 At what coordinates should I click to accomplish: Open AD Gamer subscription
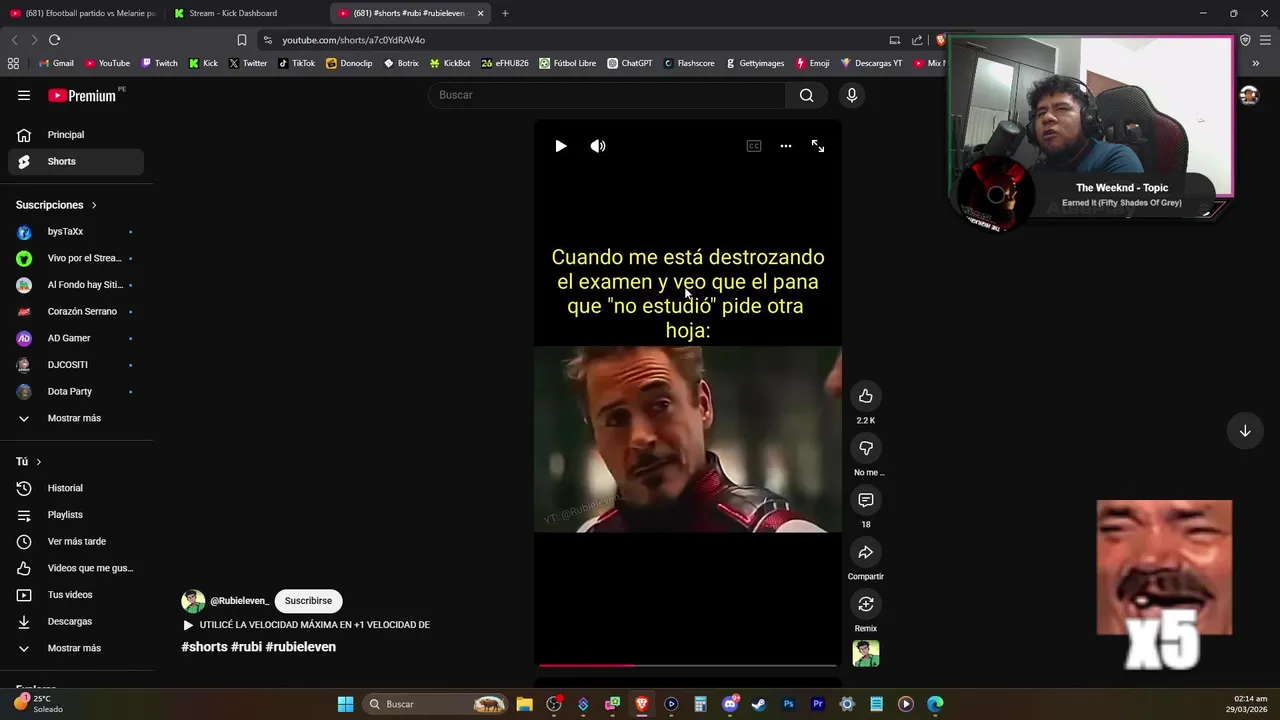point(76,338)
